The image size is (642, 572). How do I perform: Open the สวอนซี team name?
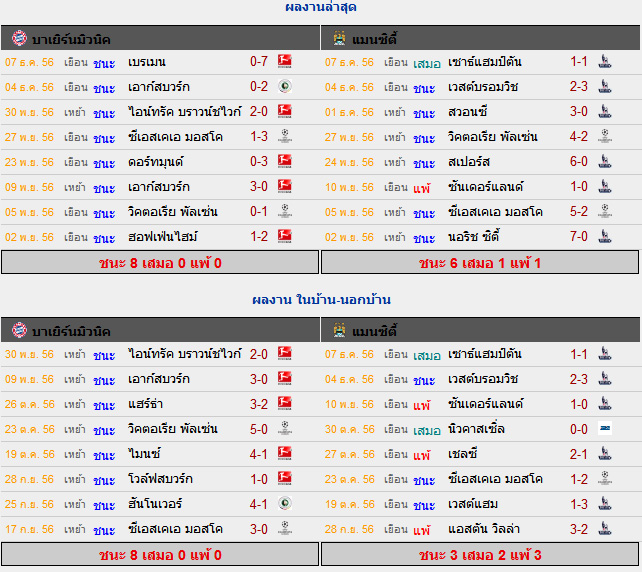(467, 112)
